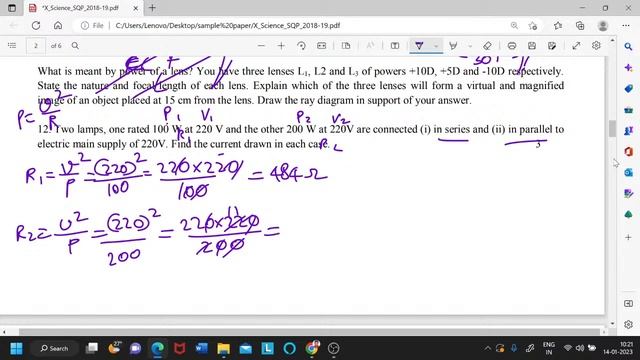Open sidebar Outlook icon
The width and height of the screenshot is (640, 360).
628,173
